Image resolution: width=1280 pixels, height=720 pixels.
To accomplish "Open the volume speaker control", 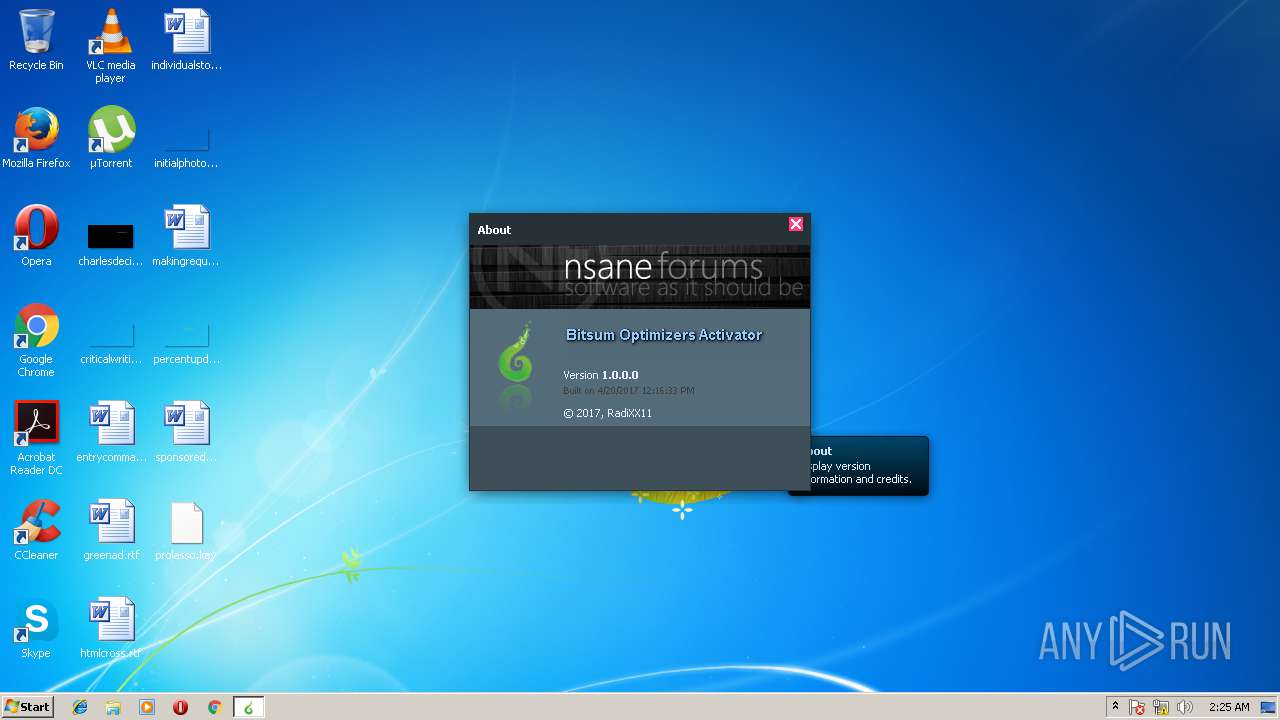I will [1186, 707].
